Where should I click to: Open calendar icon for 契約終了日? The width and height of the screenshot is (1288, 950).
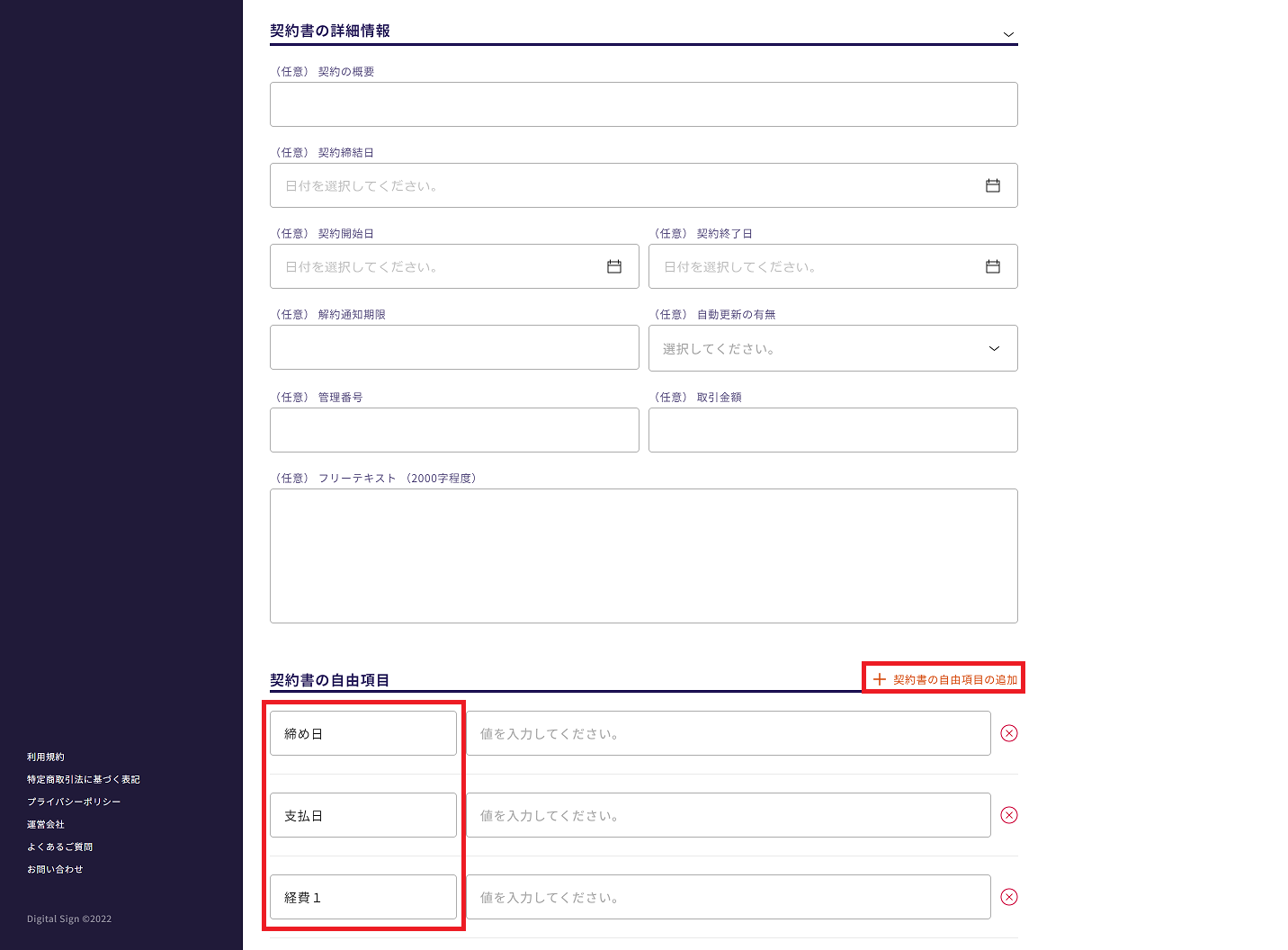[993, 266]
